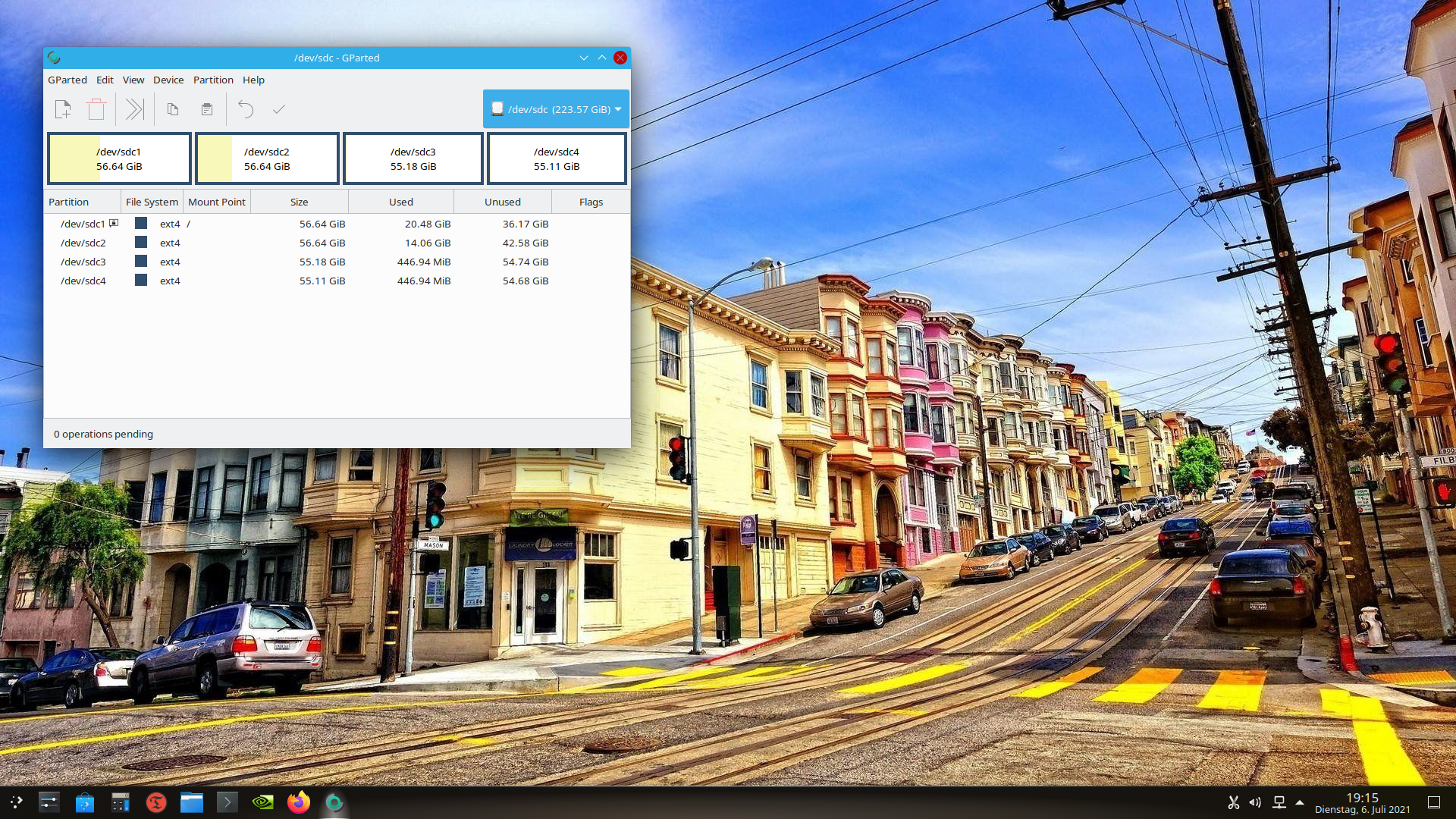Expand the system tray hidden icons arrow
This screenshot has width=1456, height=819.
pyautogui.click(x=1300, y=802)
